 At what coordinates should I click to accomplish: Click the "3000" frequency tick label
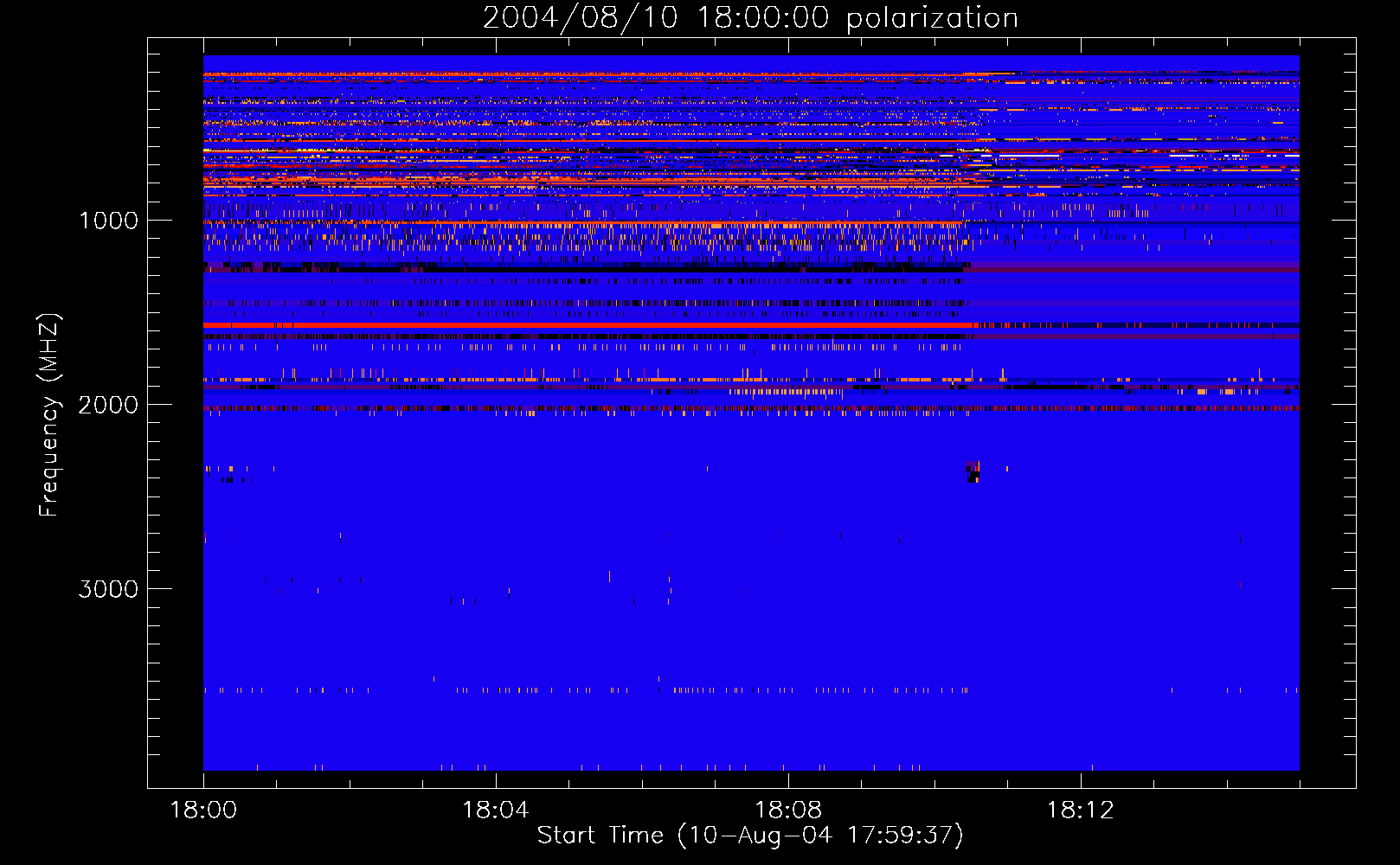[108, 589]
